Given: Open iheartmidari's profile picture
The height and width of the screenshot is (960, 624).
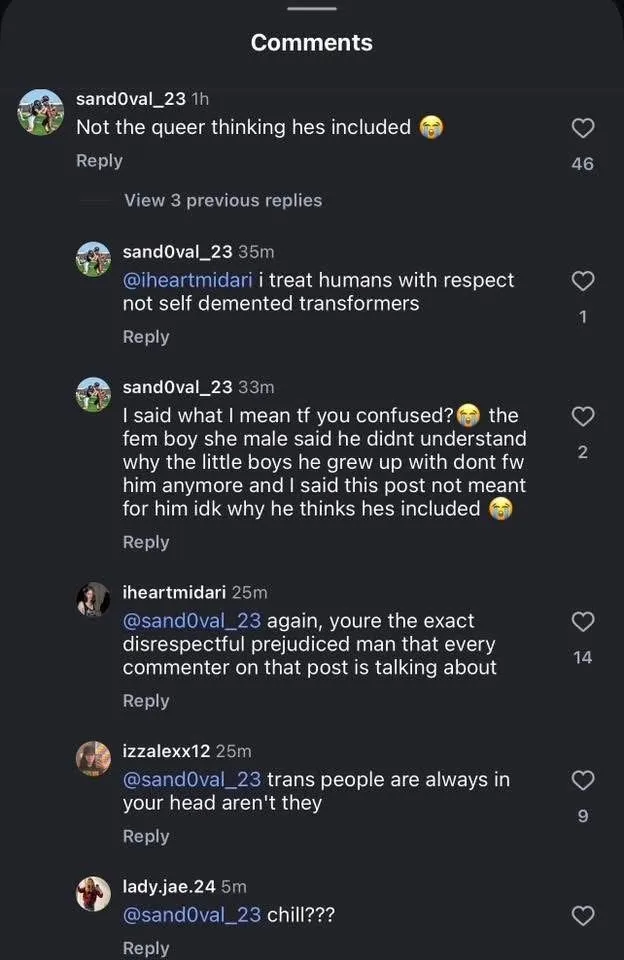Looking at the screenshot, I should [93, 599].
